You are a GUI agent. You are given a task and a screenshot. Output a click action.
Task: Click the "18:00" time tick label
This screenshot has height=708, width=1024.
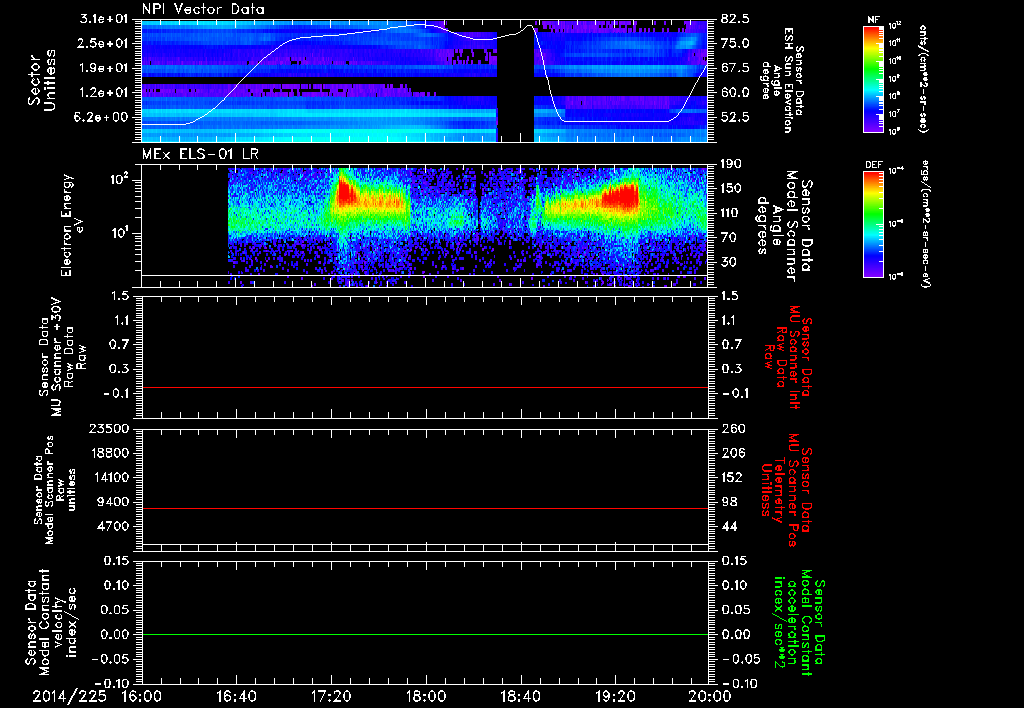click(426, 697)
